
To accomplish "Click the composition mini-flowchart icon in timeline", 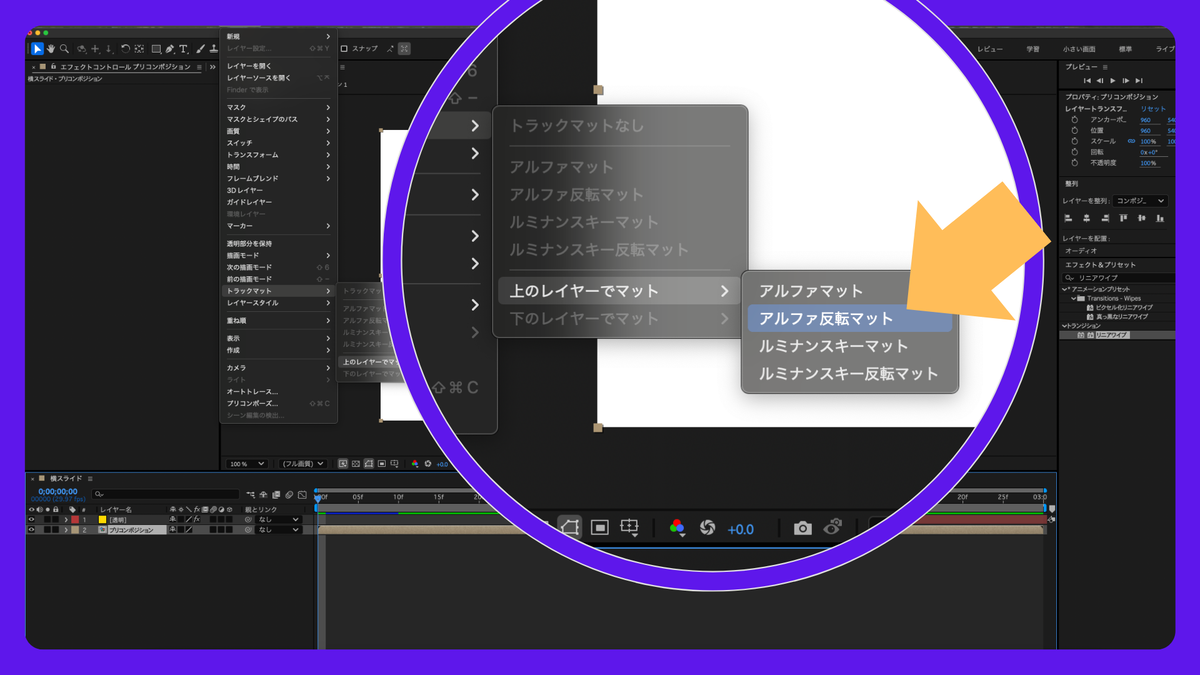I will click(251, 494).
